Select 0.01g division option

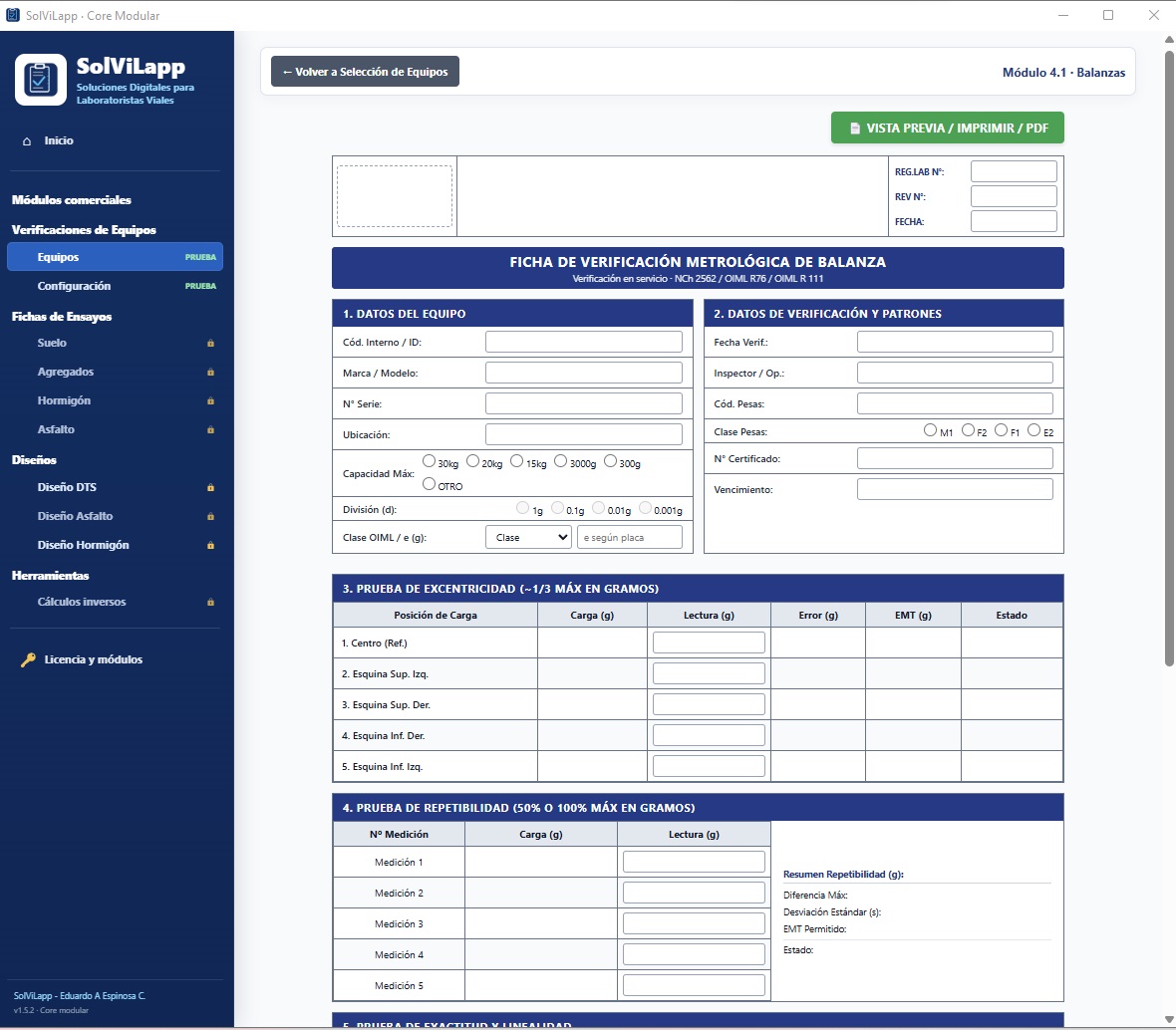point(599,508)
